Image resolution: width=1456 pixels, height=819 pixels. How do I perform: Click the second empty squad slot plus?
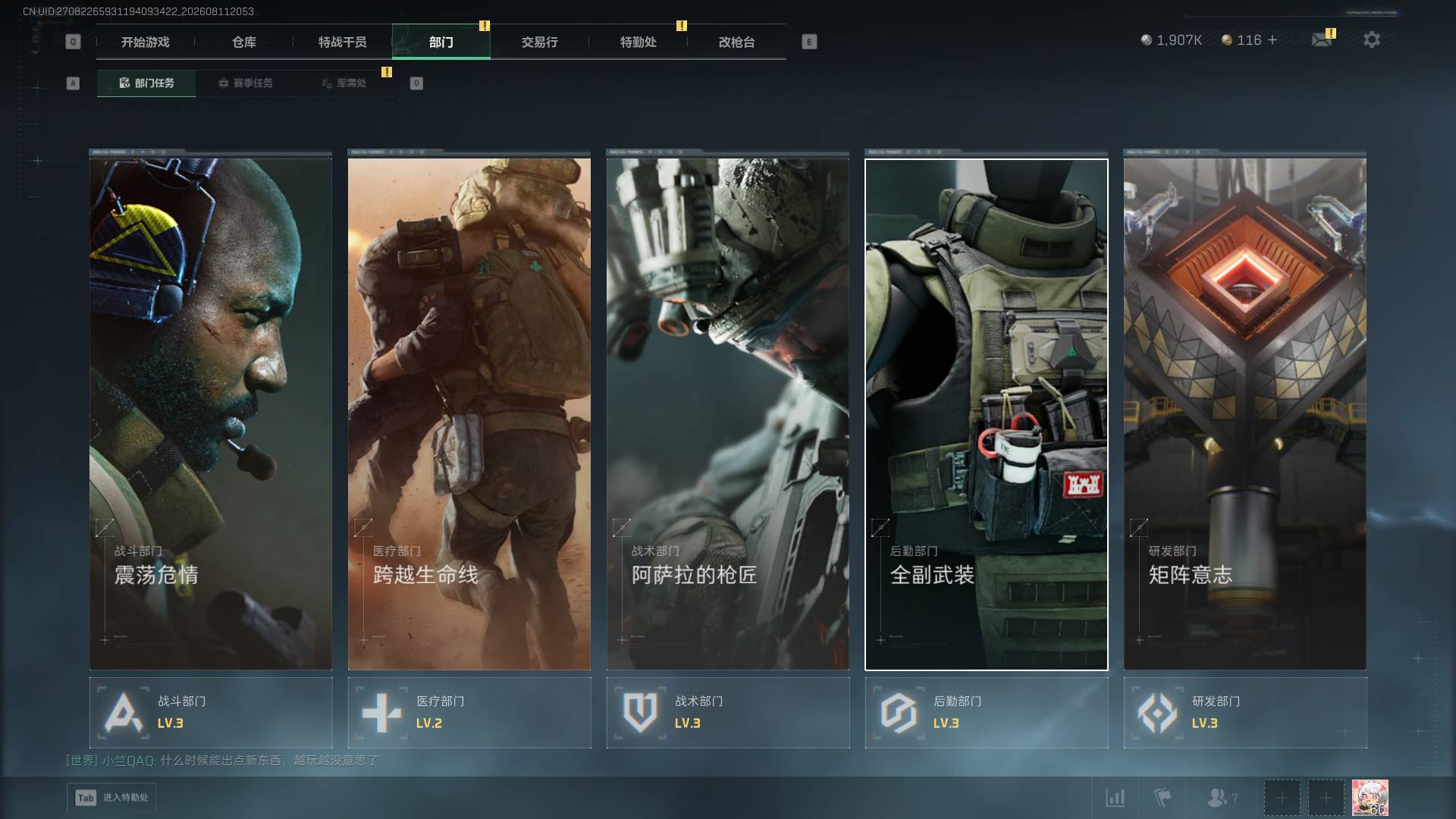click(x=1326, y=798)
